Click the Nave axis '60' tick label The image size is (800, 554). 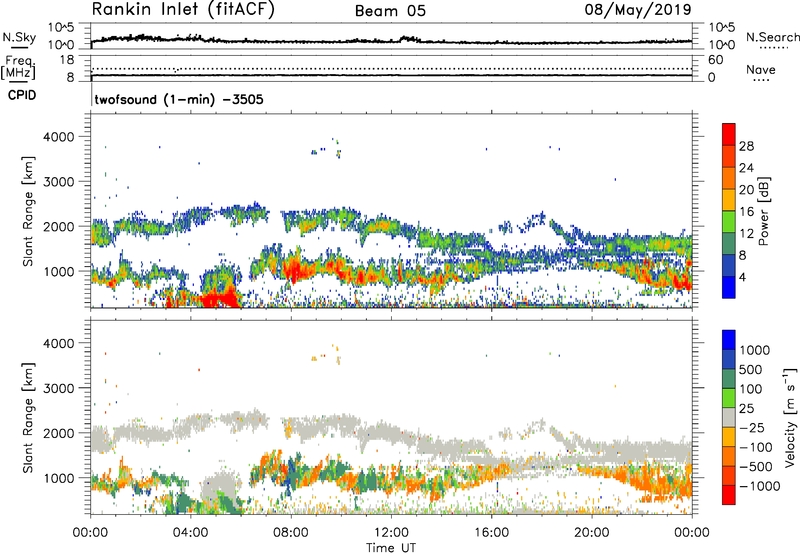716,60
